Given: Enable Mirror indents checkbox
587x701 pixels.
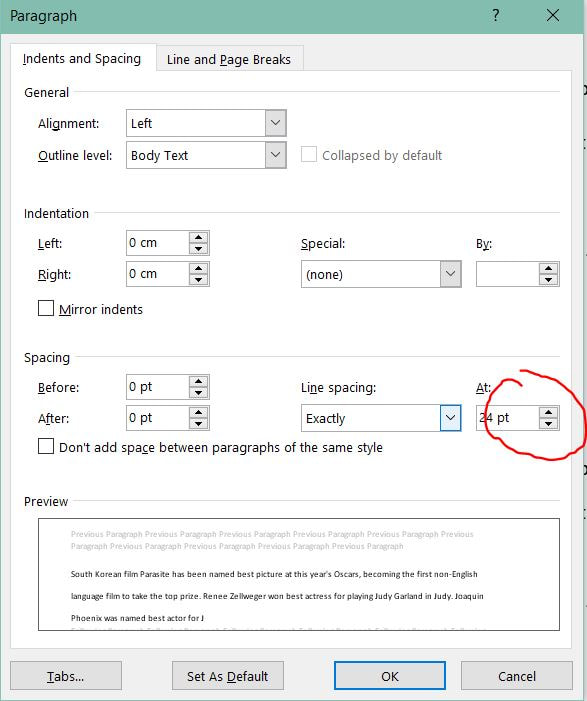Looking at the screenshot, I should pos(46,308).
